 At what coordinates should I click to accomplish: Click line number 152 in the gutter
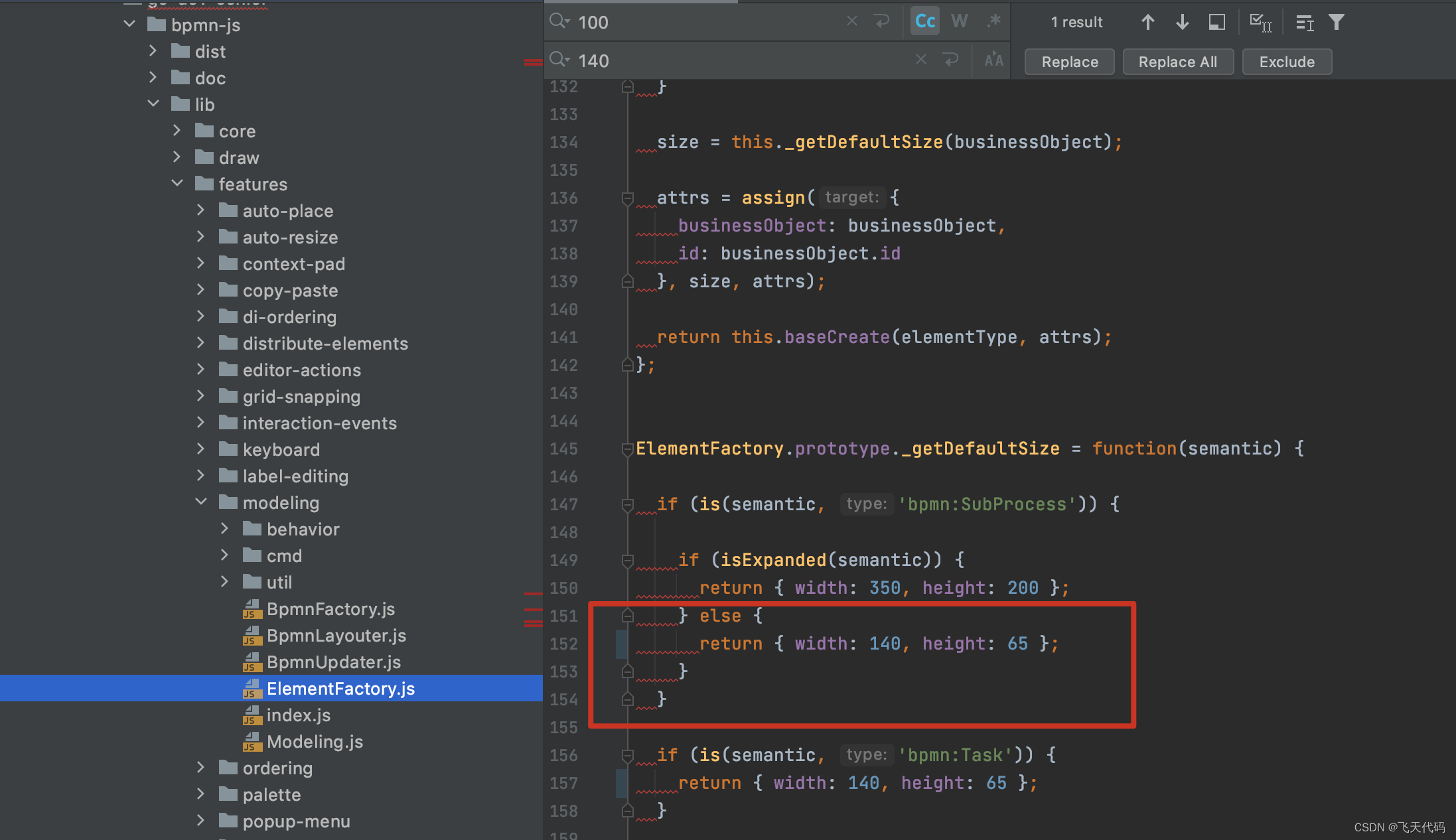pyautogui.click(x=563, y=644)
